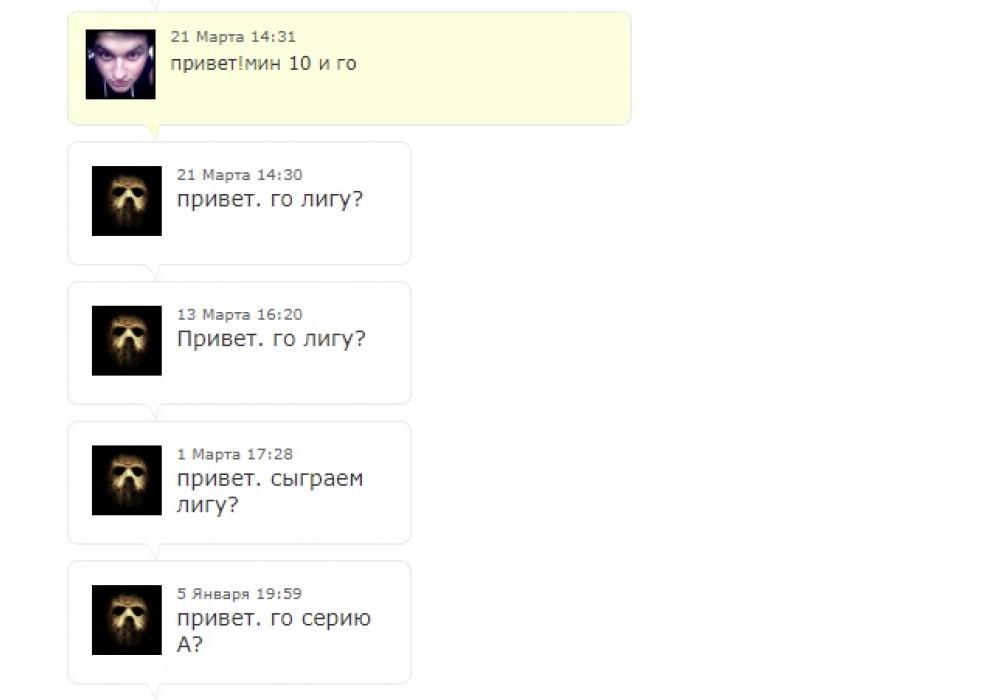Select the timestamp 21 Марта 14:31
The height and width of the screenshot is (700, 1000).
coord(233,37)
